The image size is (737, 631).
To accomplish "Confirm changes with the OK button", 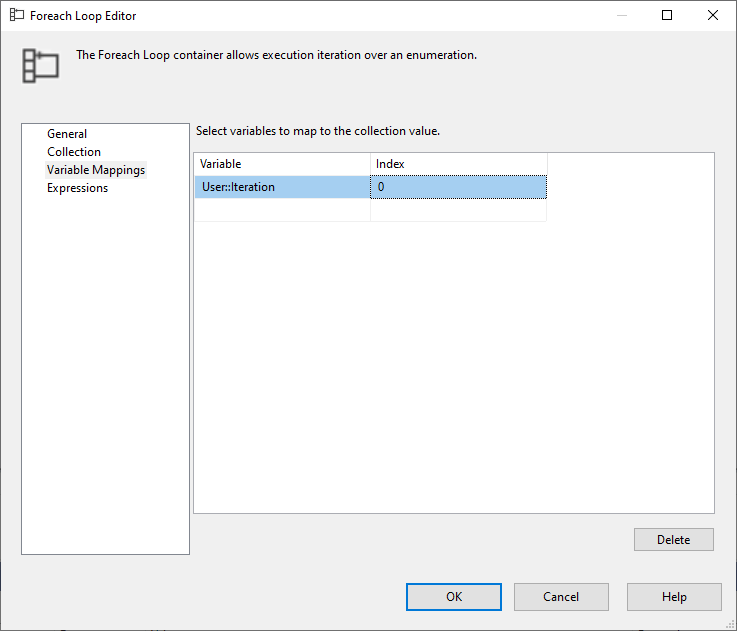I will click(x=454, y=597).
